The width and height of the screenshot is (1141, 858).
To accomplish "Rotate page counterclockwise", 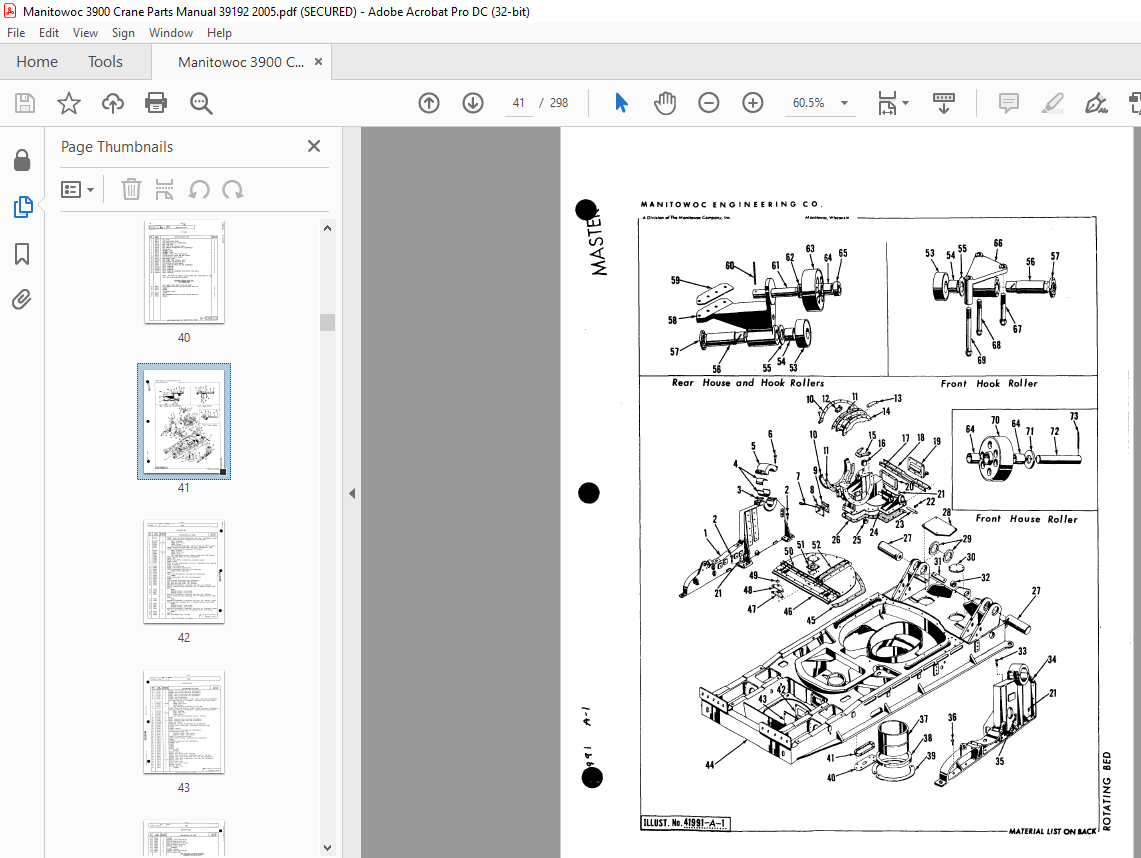I will coord(199,190).
